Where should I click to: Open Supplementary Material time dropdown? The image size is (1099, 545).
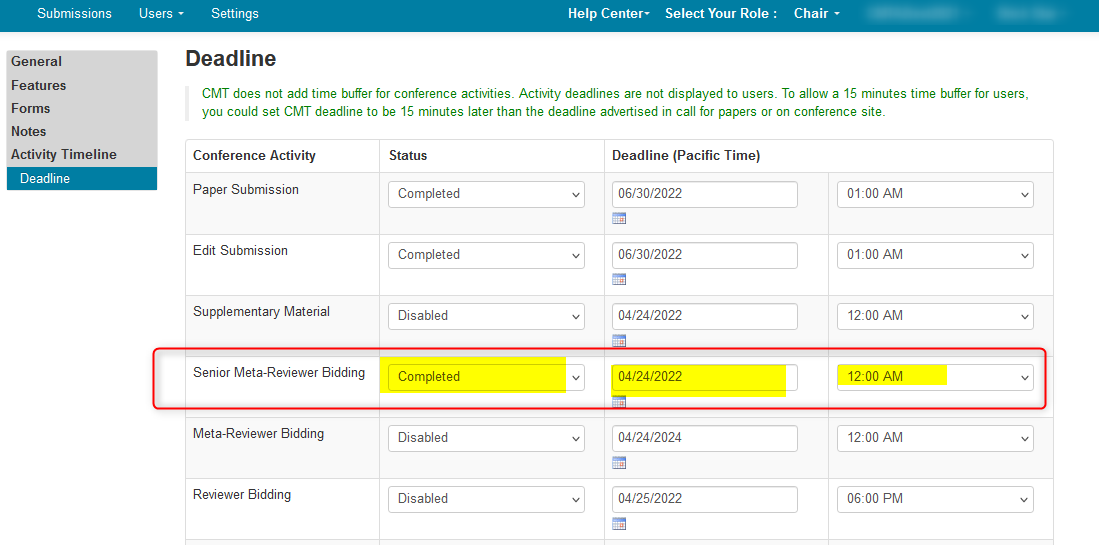click(935, 316)
